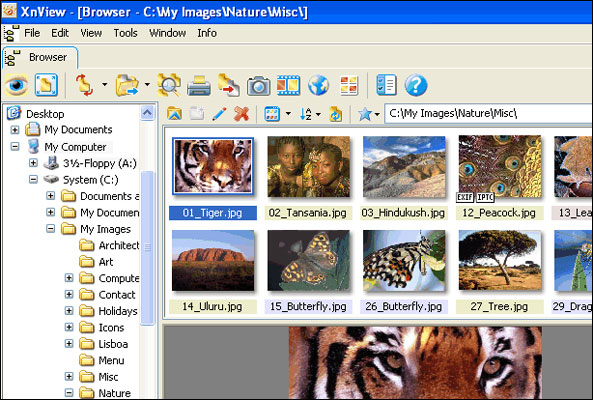Click the checklist Options icon
This screenshot has height=400, width=593.
tap(387, 85)
